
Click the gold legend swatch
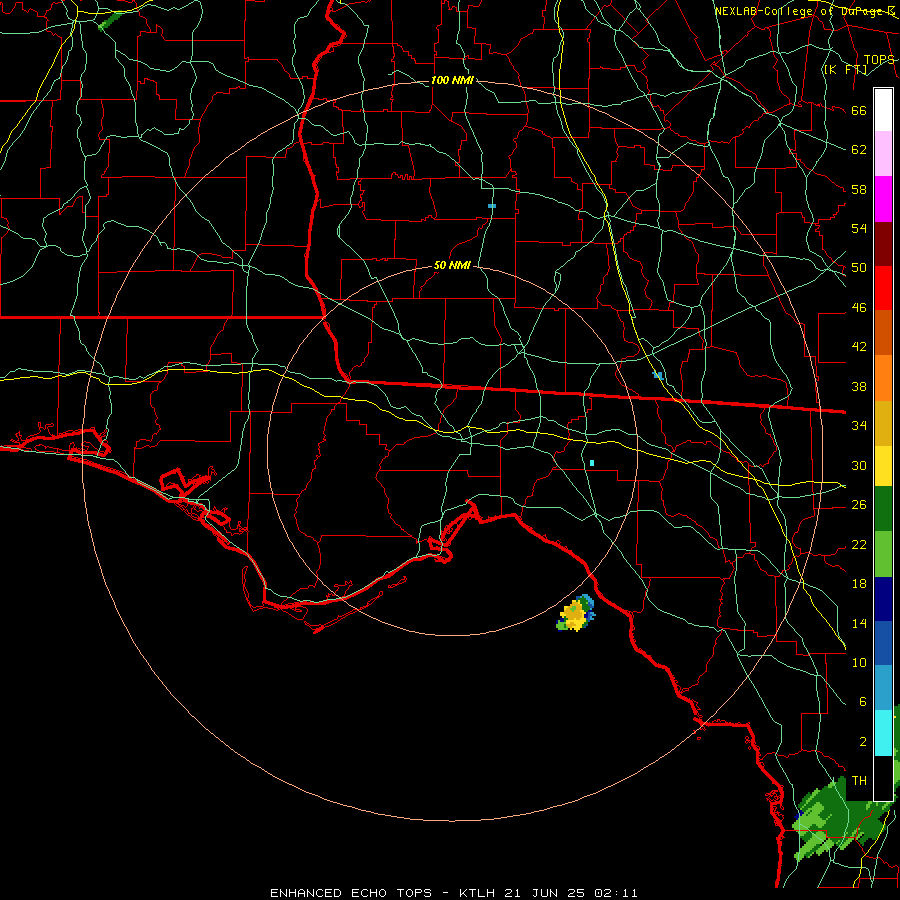pyautogui.click(x=883, y=423)
